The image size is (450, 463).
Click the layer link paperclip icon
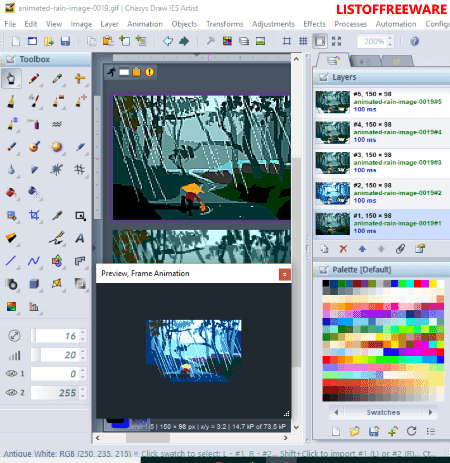click(x=400, y=249)
